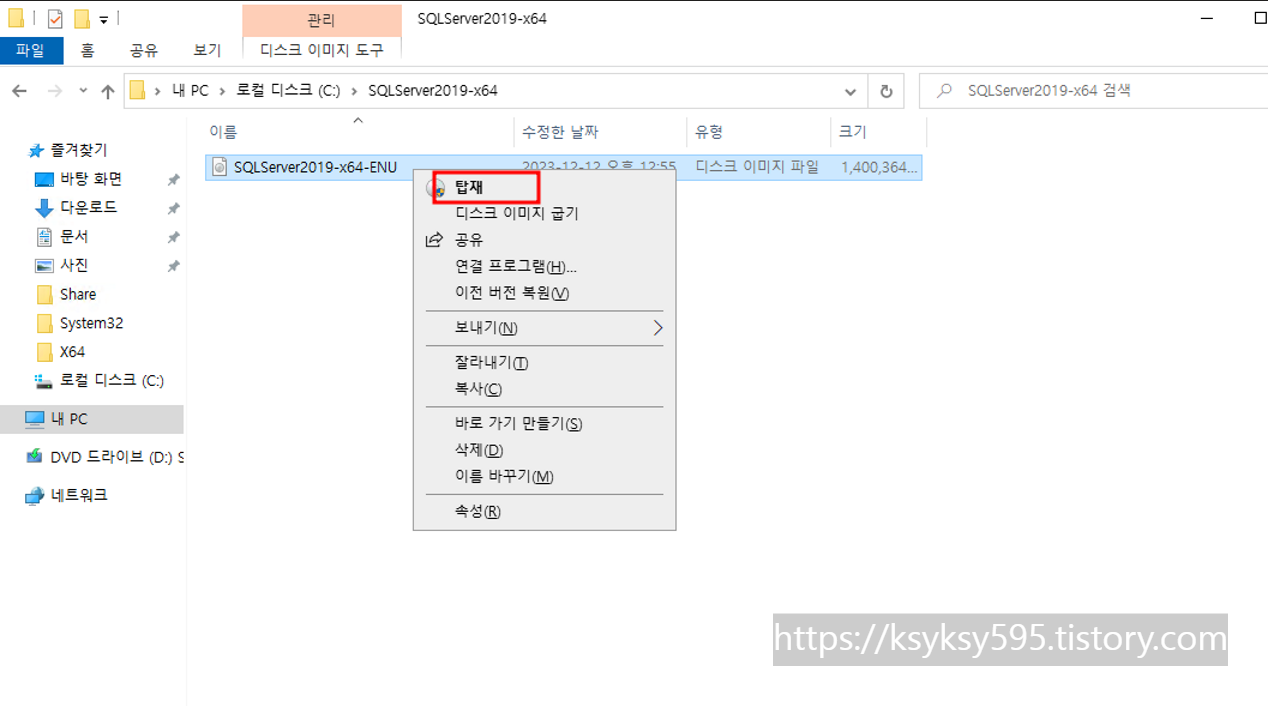Screen dimensions: 1268x706
Task: Click the Back navigation arrow
Action: (20, 91)
